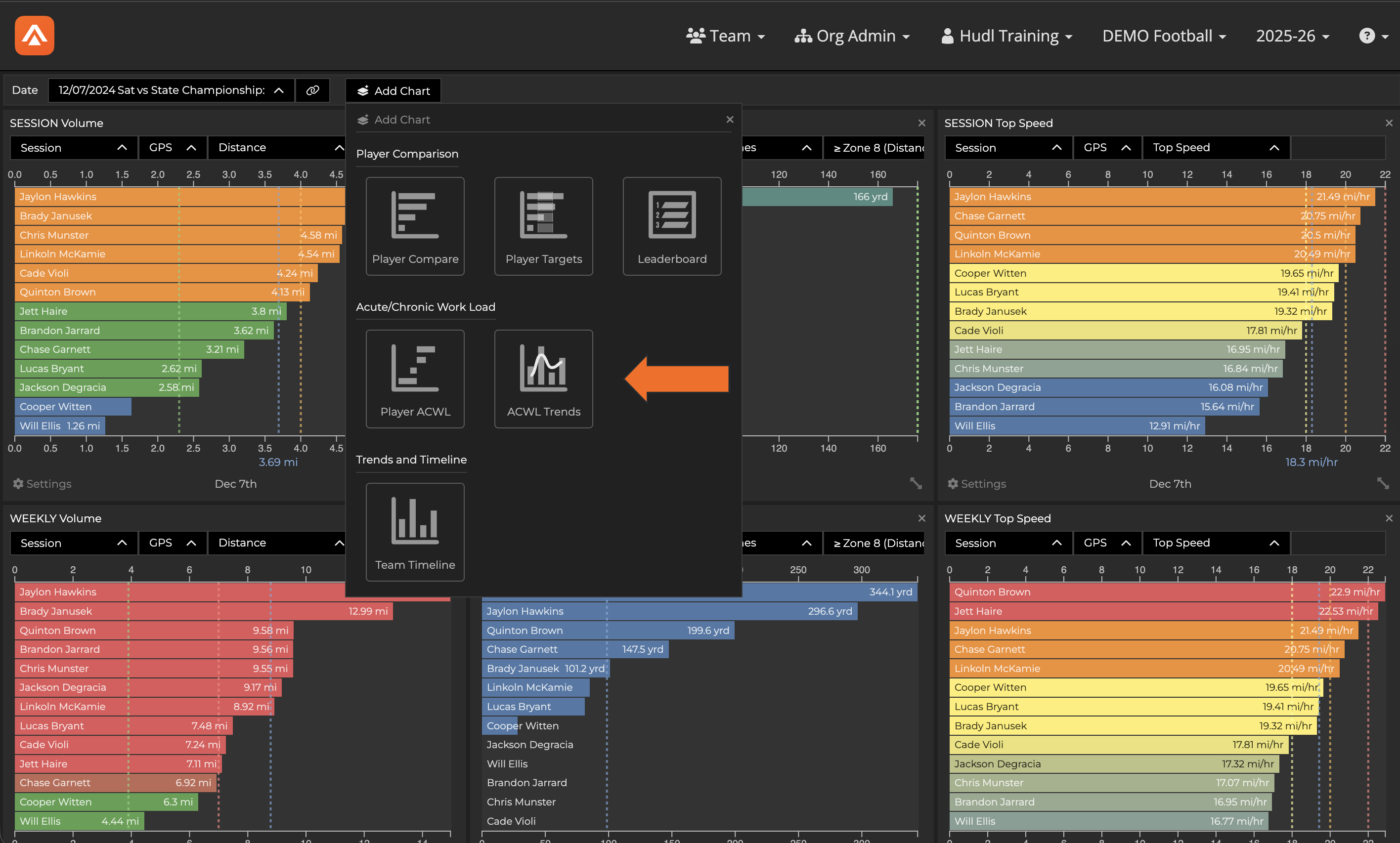Click Brady Janusek 12.99 mi weekly bar
Screen dimensions: 1400x843
(x=203, y=611)
